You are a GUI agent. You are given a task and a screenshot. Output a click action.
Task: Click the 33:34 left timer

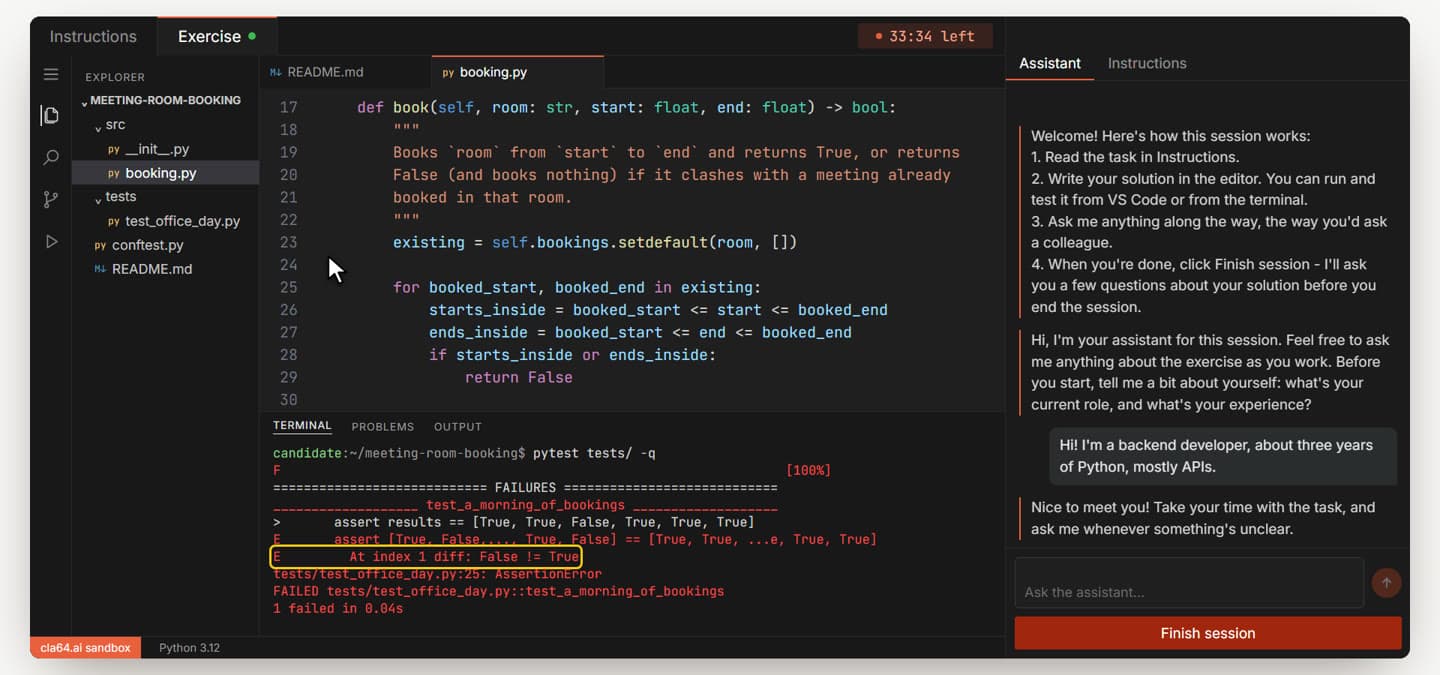[x=925, y=36]
